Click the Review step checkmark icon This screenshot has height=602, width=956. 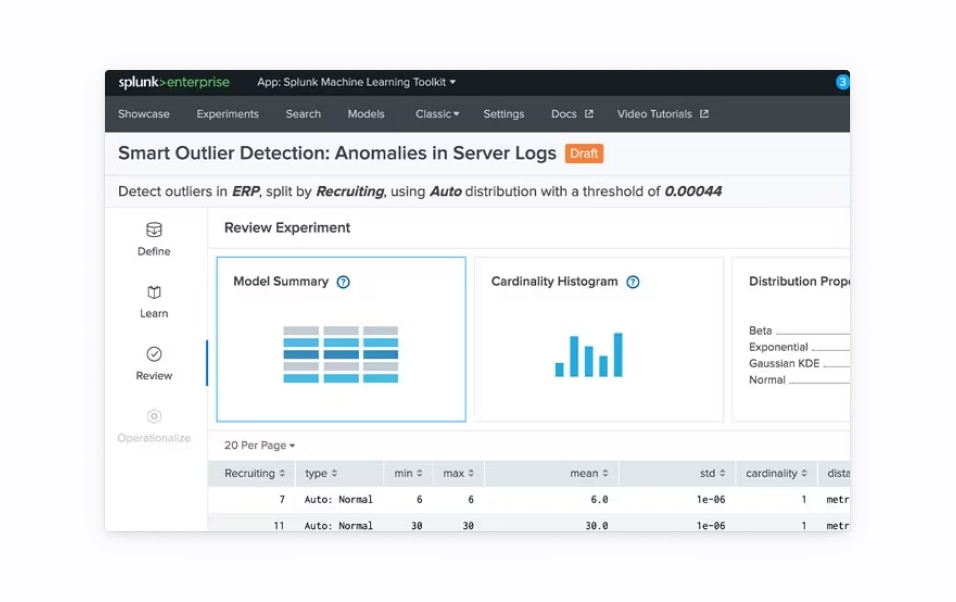click(153, 354)
